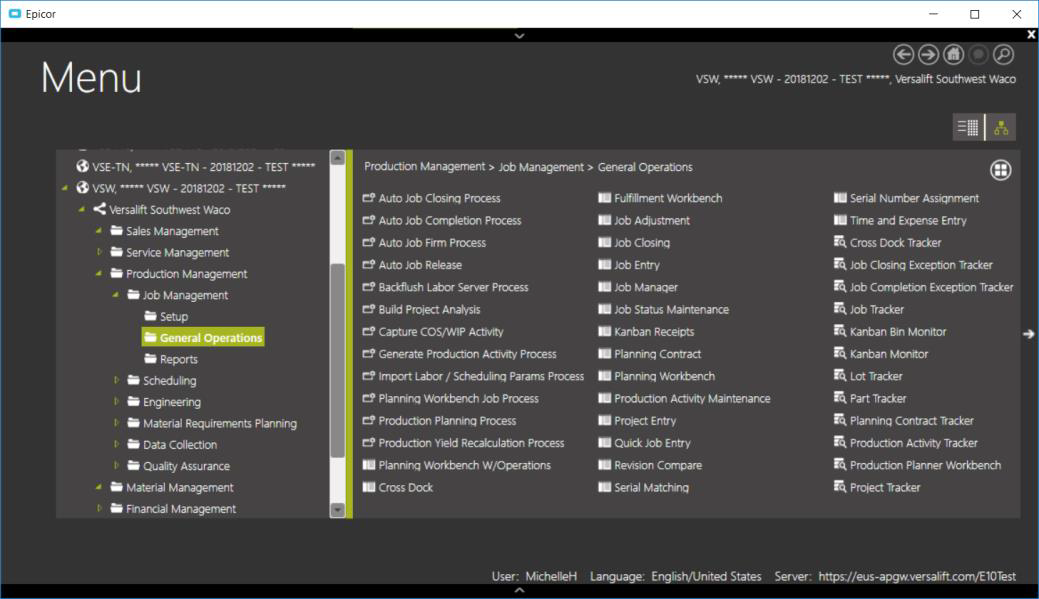The image size is (1039, 599).
Task: Open the Job Tracker icon
Action: 840,309
